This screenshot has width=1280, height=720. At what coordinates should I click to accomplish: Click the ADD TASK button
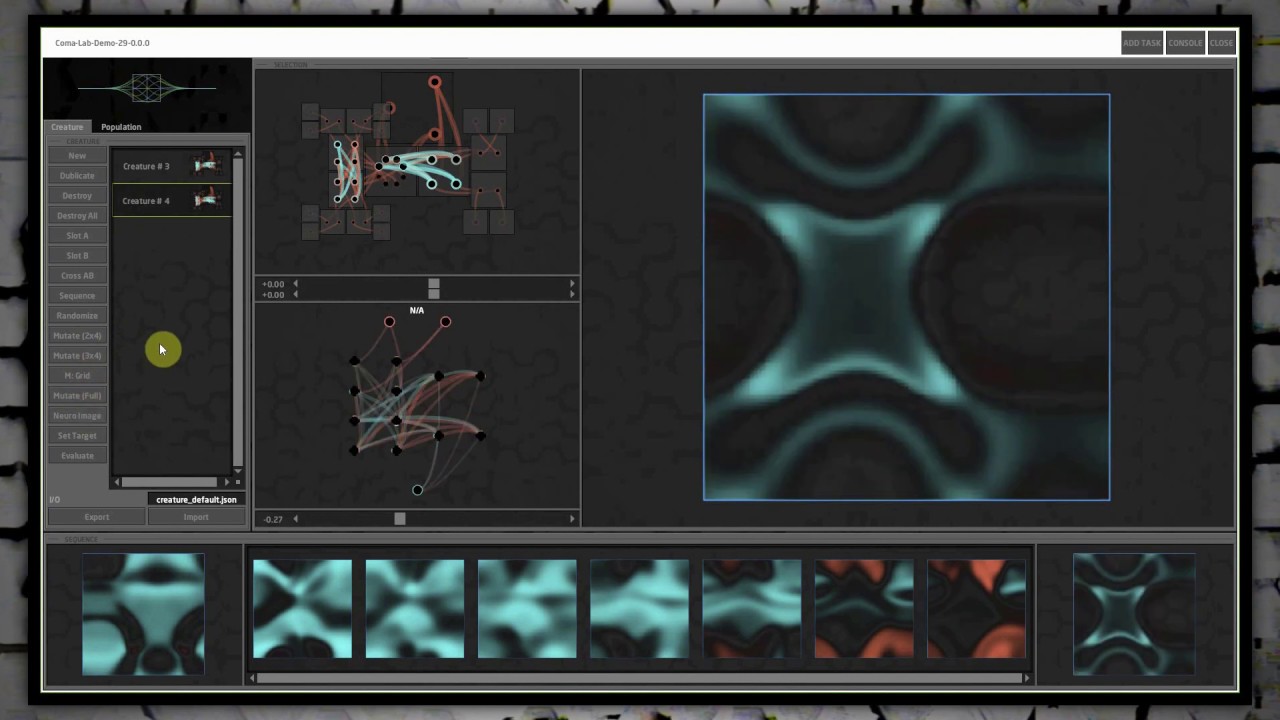tap(1142, 43)
